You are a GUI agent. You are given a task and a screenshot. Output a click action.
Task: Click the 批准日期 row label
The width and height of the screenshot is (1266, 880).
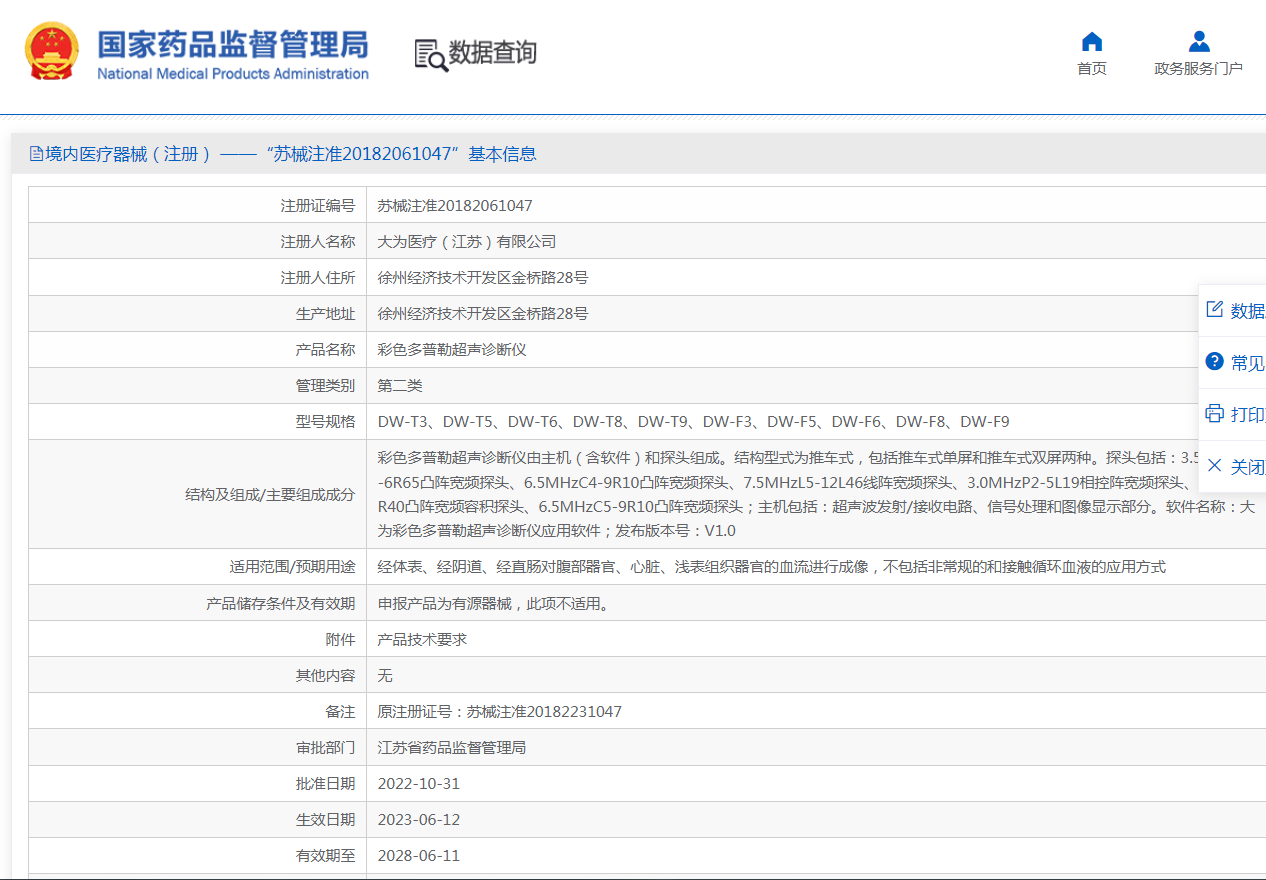[326, 783]
